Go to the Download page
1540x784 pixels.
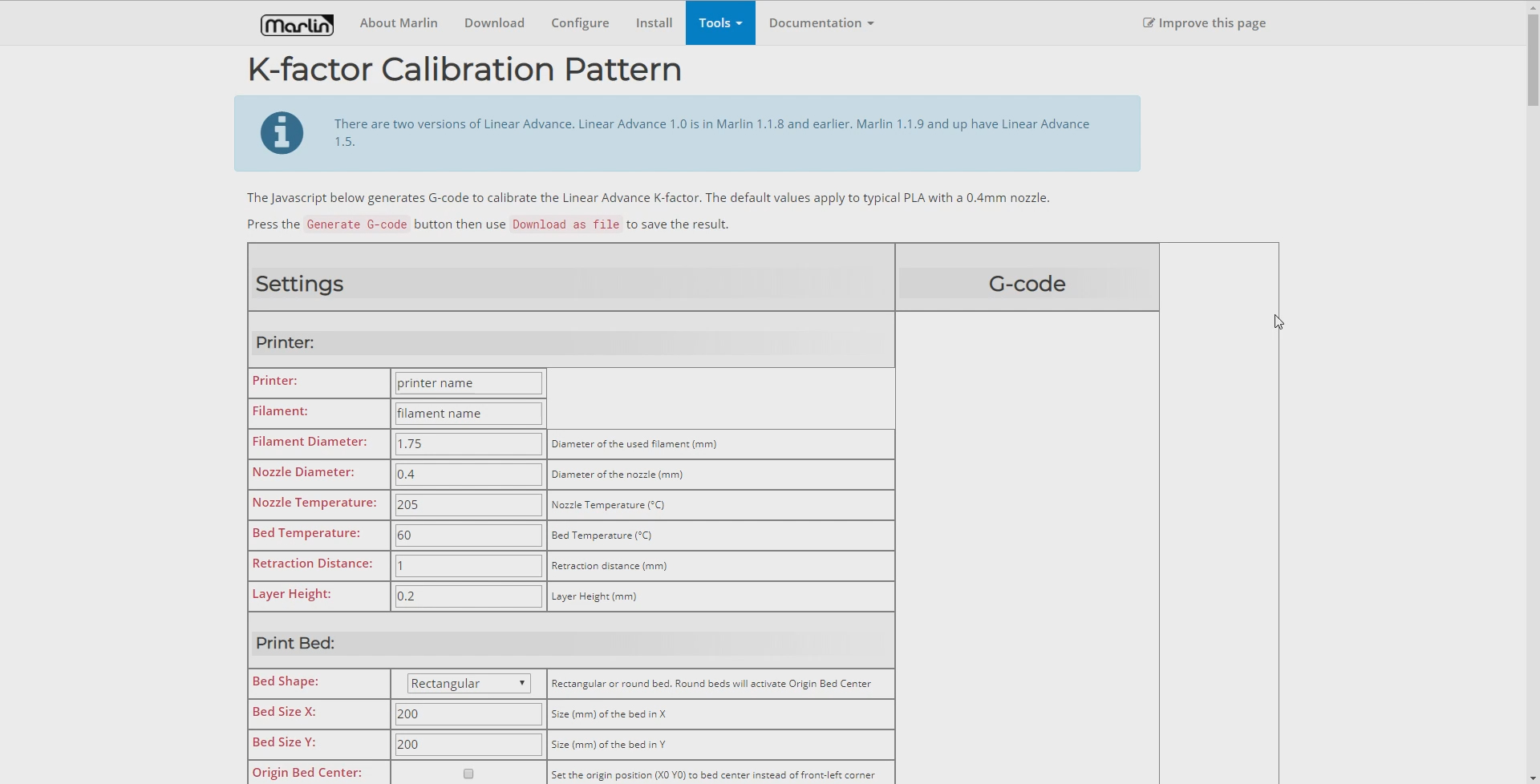[x=494, y=23]
